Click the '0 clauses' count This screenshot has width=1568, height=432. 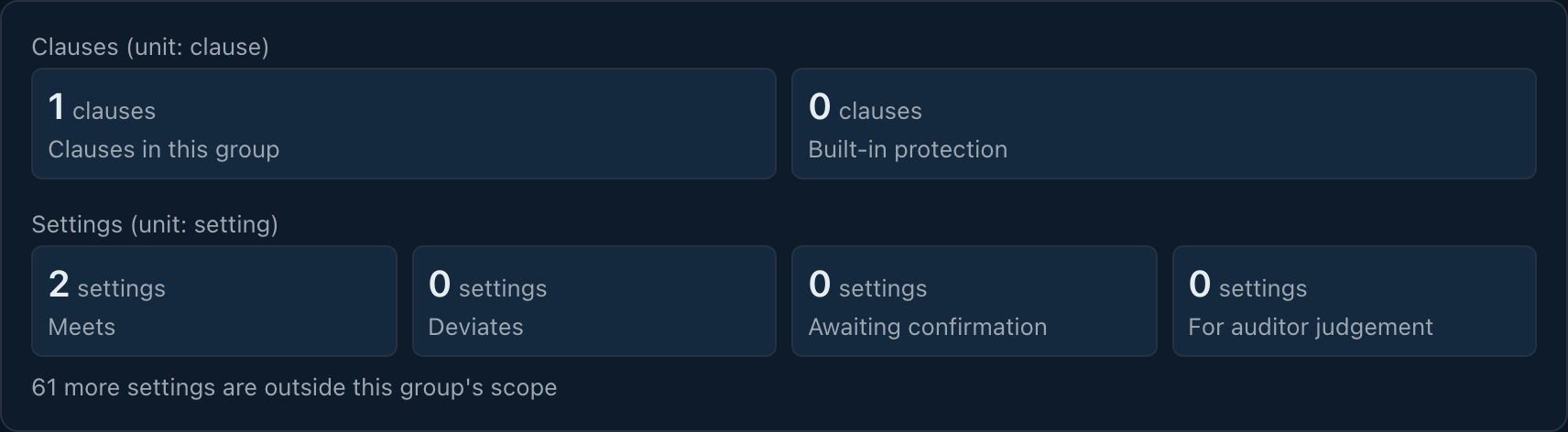click(x=865, y=108)
